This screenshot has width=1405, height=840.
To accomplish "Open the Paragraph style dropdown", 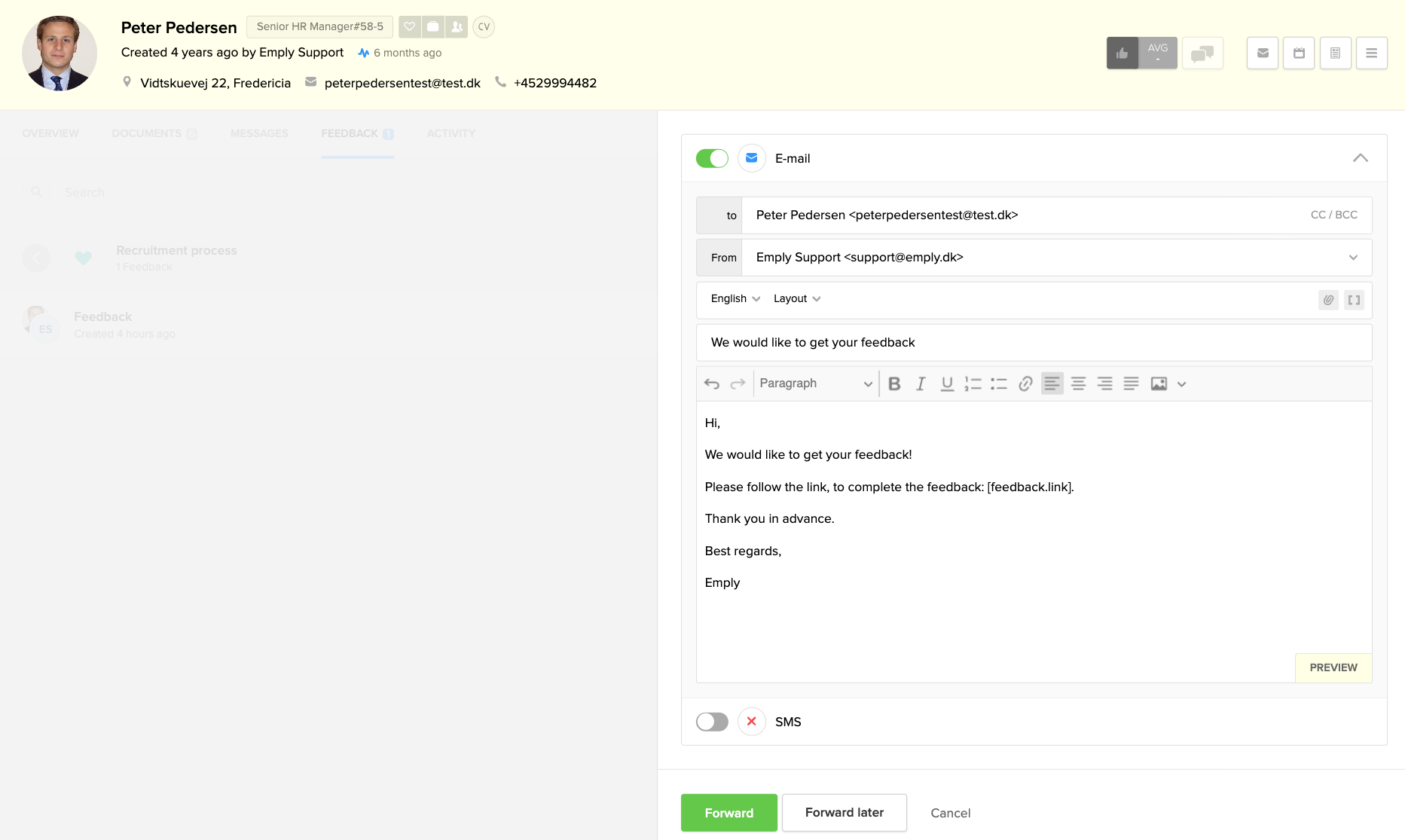I will 815,383.
